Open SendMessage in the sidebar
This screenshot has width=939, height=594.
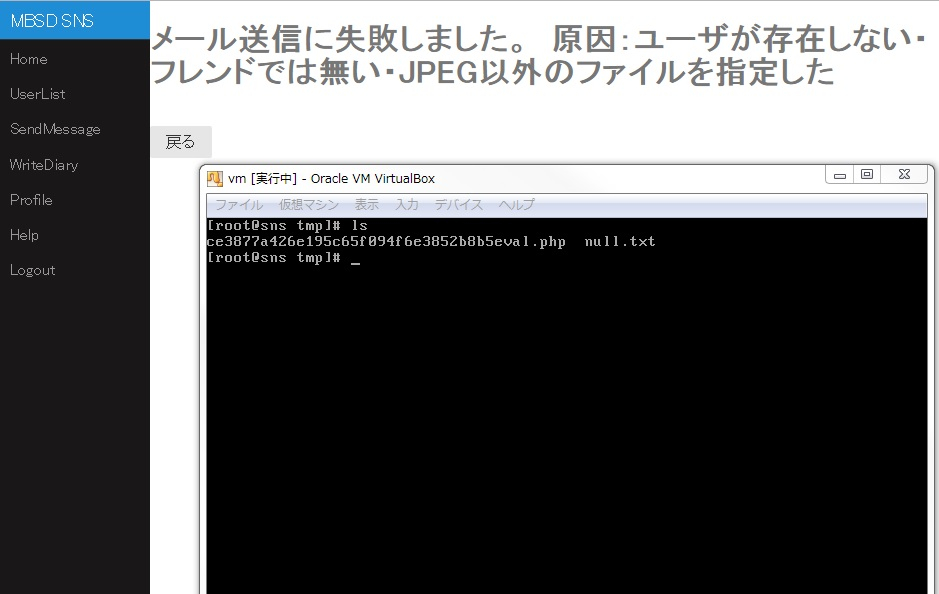pos(55,129)
